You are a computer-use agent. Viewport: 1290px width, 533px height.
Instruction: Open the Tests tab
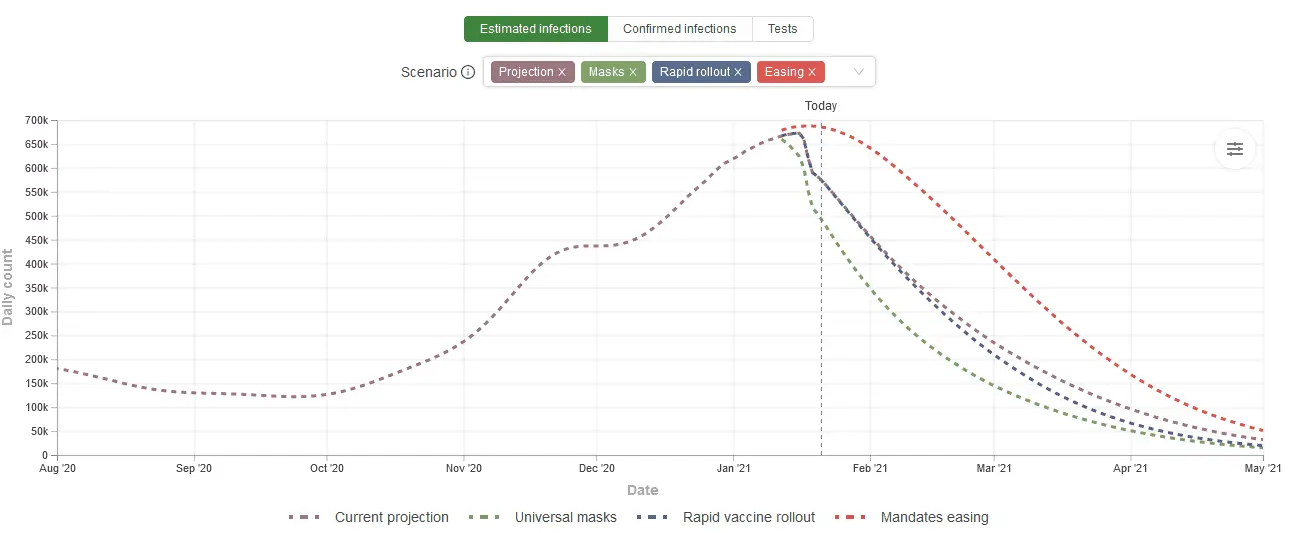782,29
